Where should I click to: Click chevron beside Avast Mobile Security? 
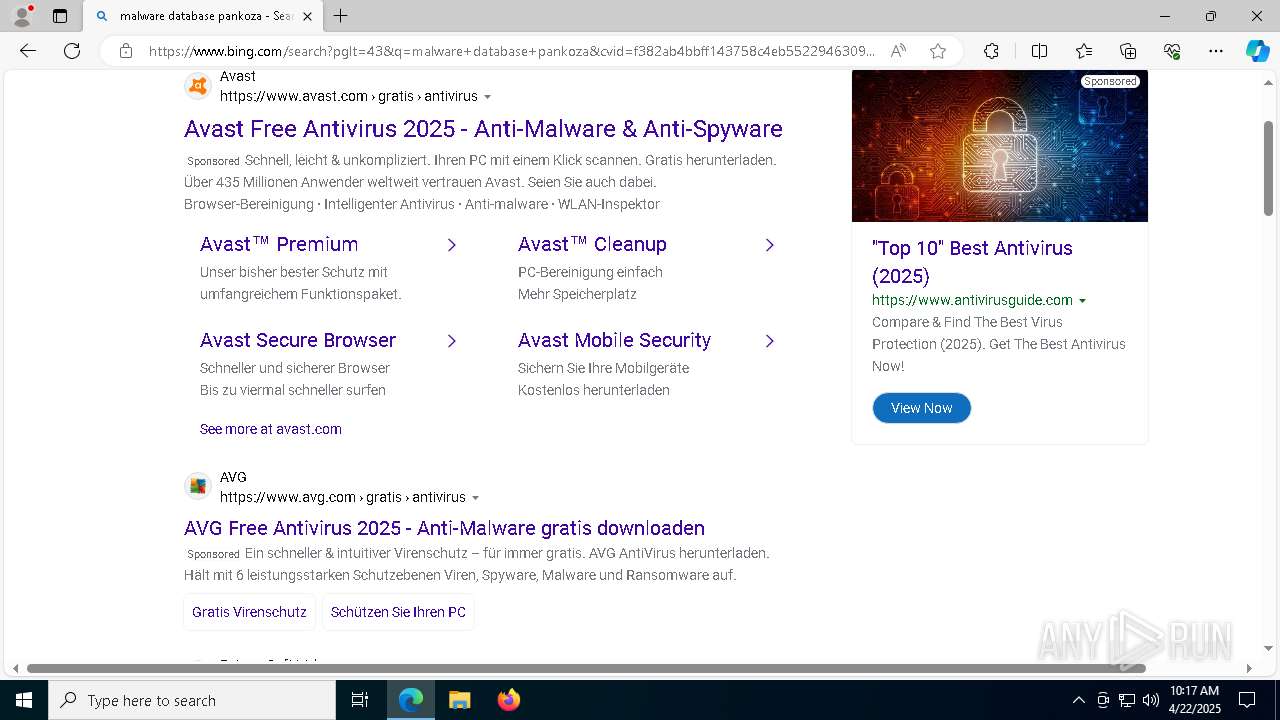(x=769, y=341)
